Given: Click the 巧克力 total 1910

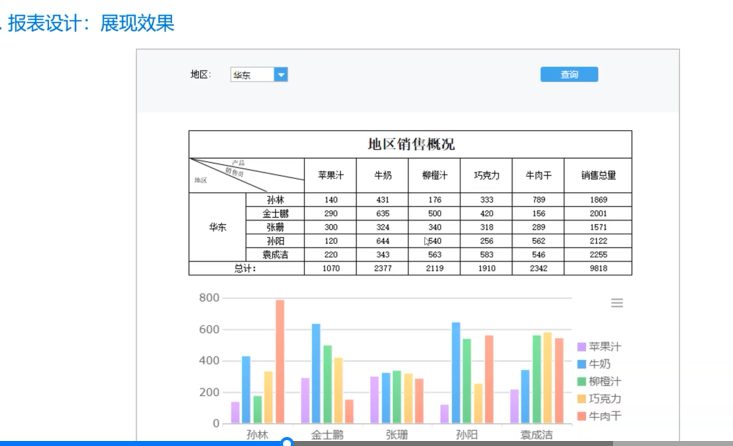Looking at the screenshot, I should click(x=486, y=268).
